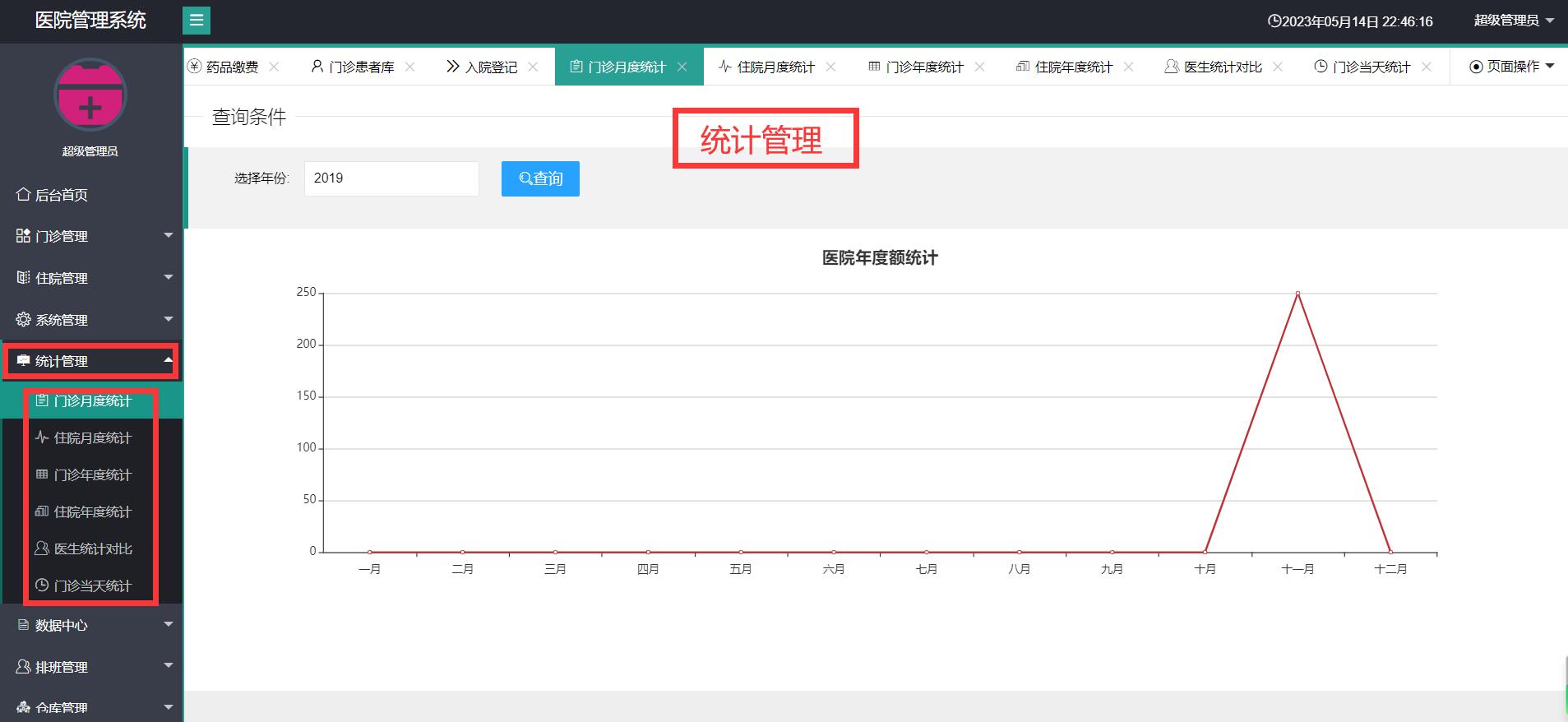Open the 超级管理员 user dropdown
The image size is (1568, 722).
click(1514, 21)
